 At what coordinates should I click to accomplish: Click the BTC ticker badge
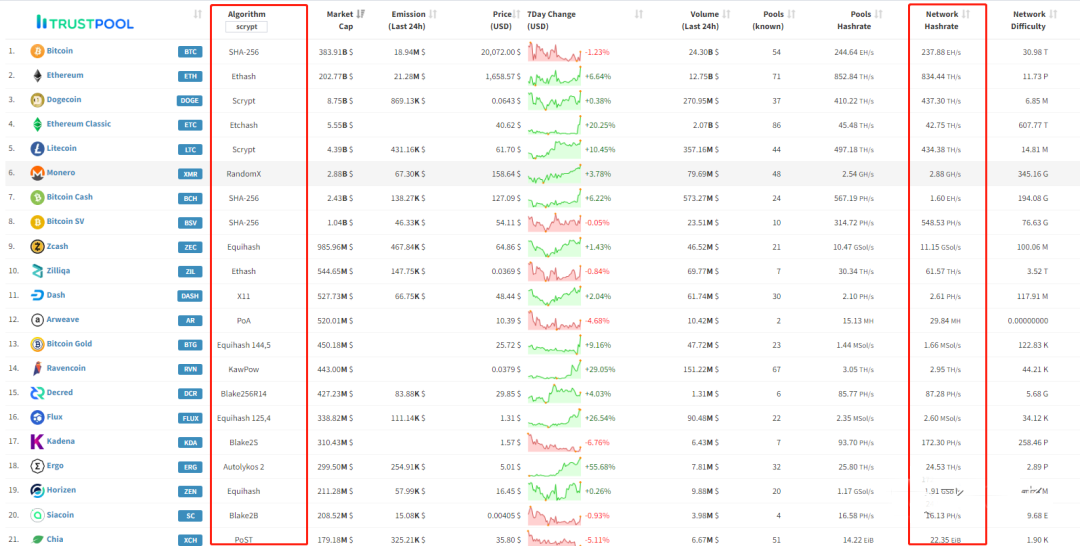click(191, 52)
